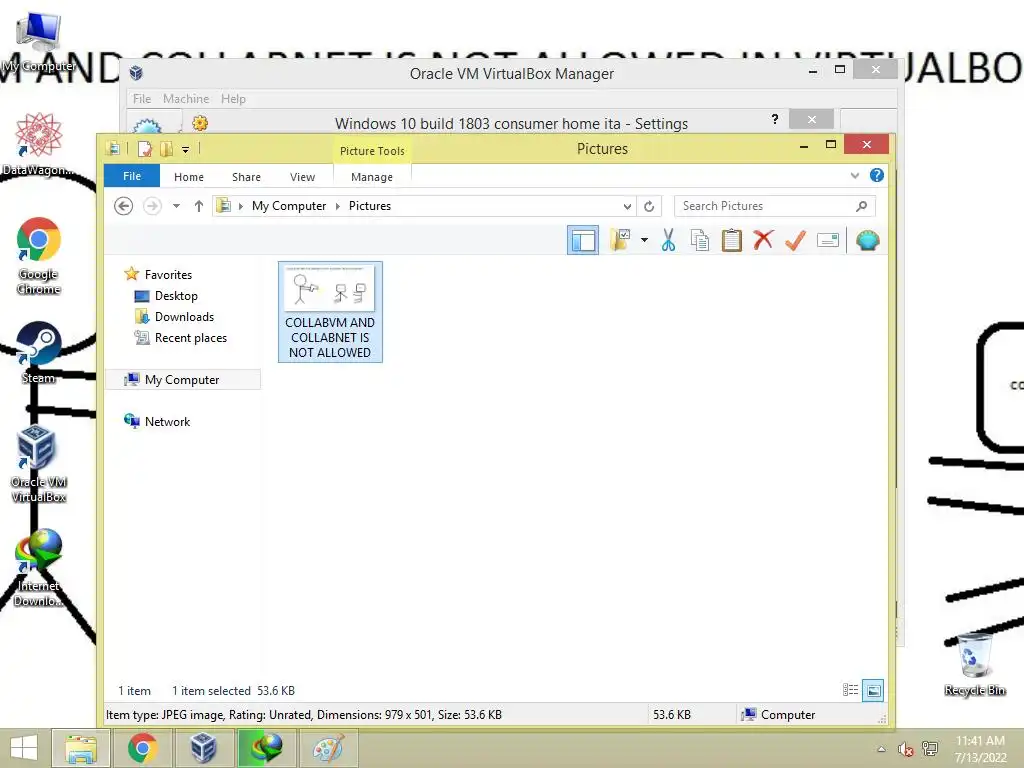This screenshot has width=1024, height=768.
Task: Open the folder options toolbar icon
Action: click(620, 240)
